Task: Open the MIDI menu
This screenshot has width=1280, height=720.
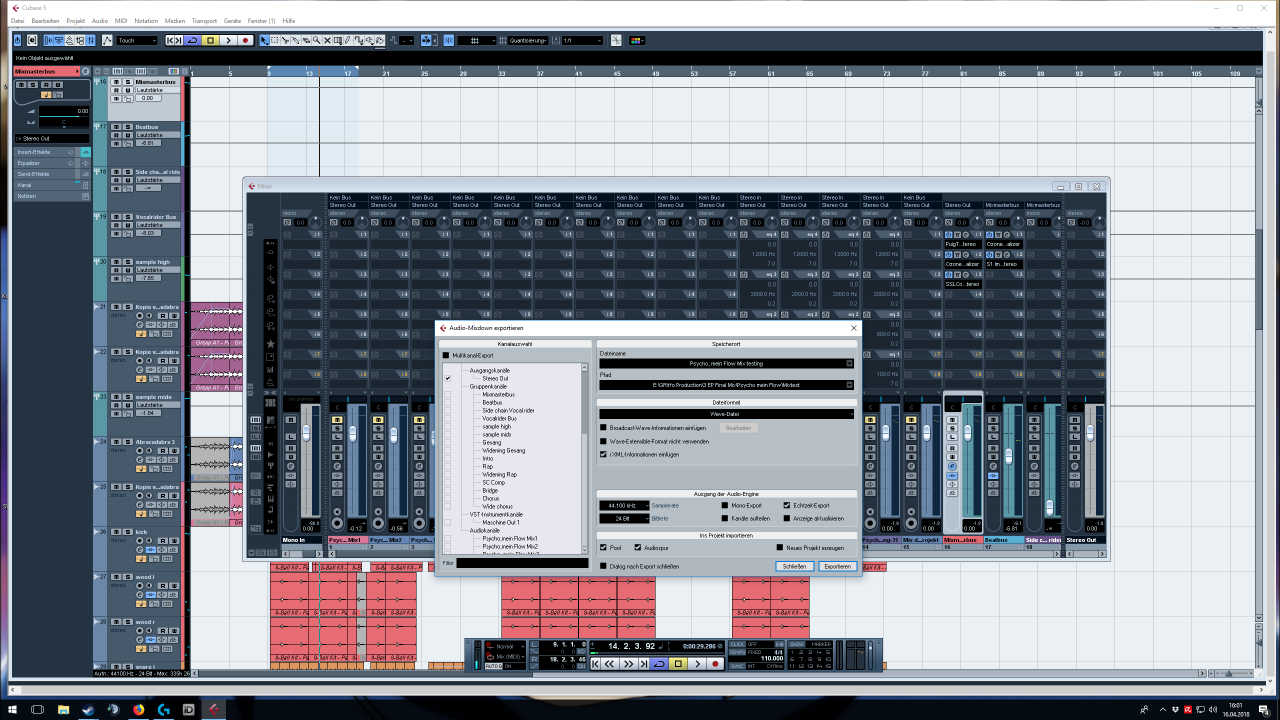Action: 121,20
